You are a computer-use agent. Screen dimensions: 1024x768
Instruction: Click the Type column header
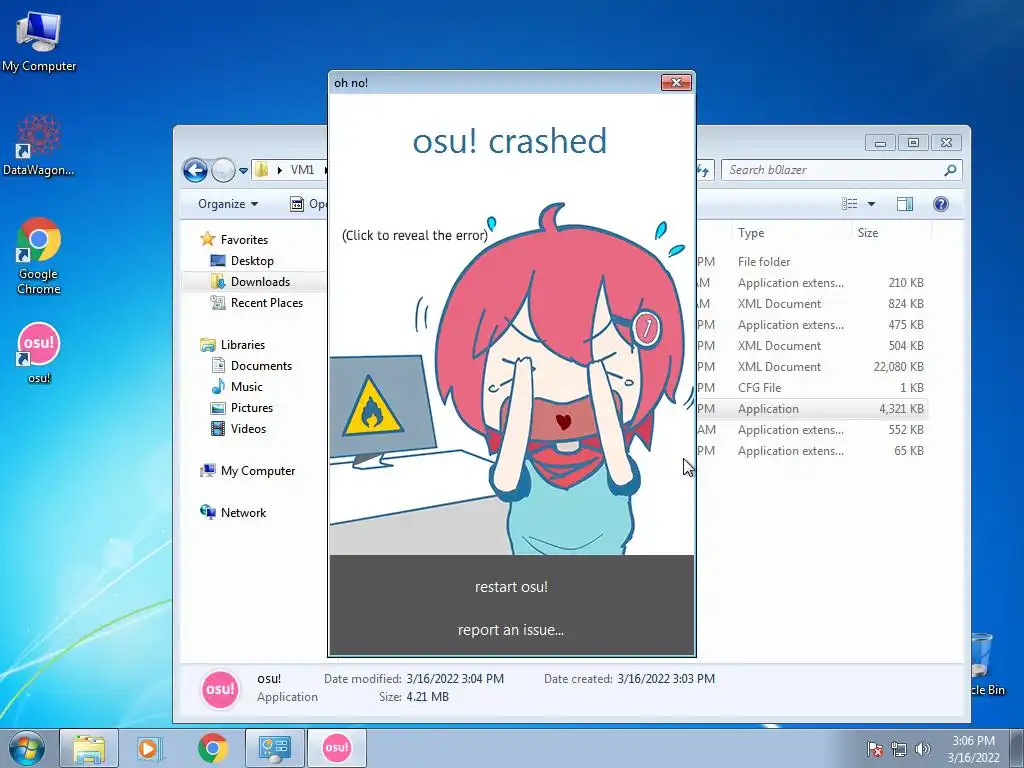click(x=751, y=232)
